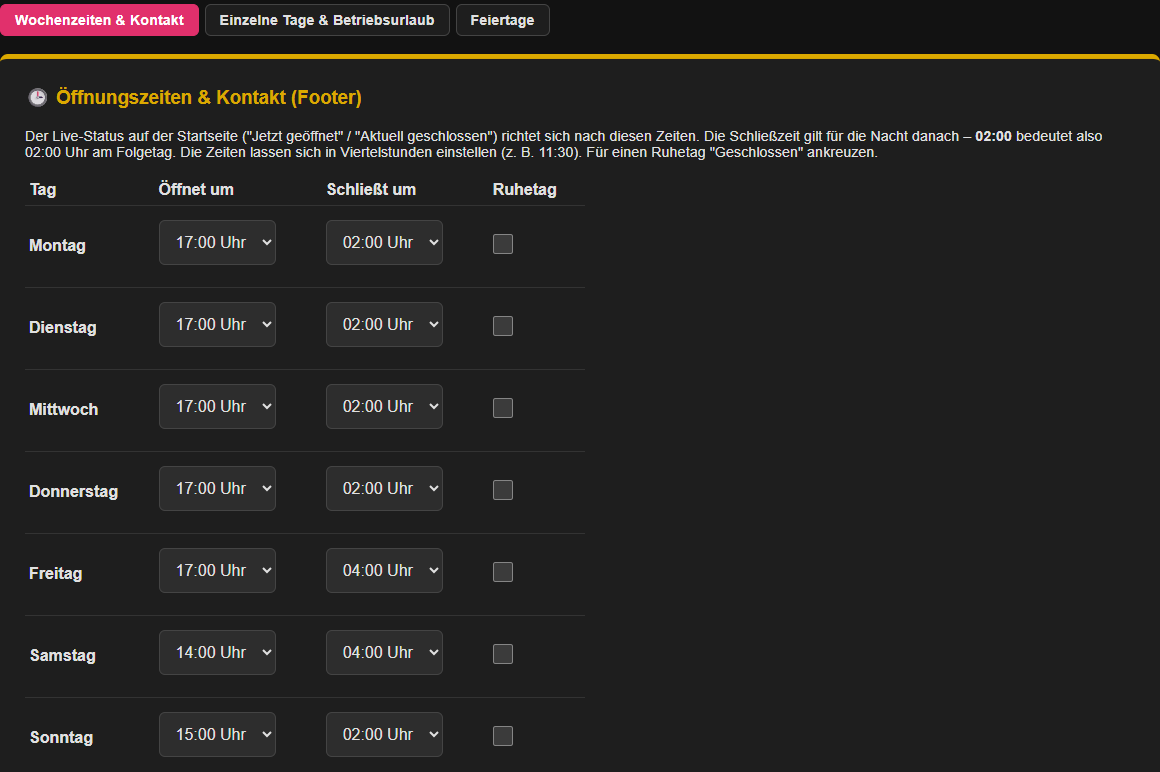Click the 'Samstag' row label

(x=63, y=656)
